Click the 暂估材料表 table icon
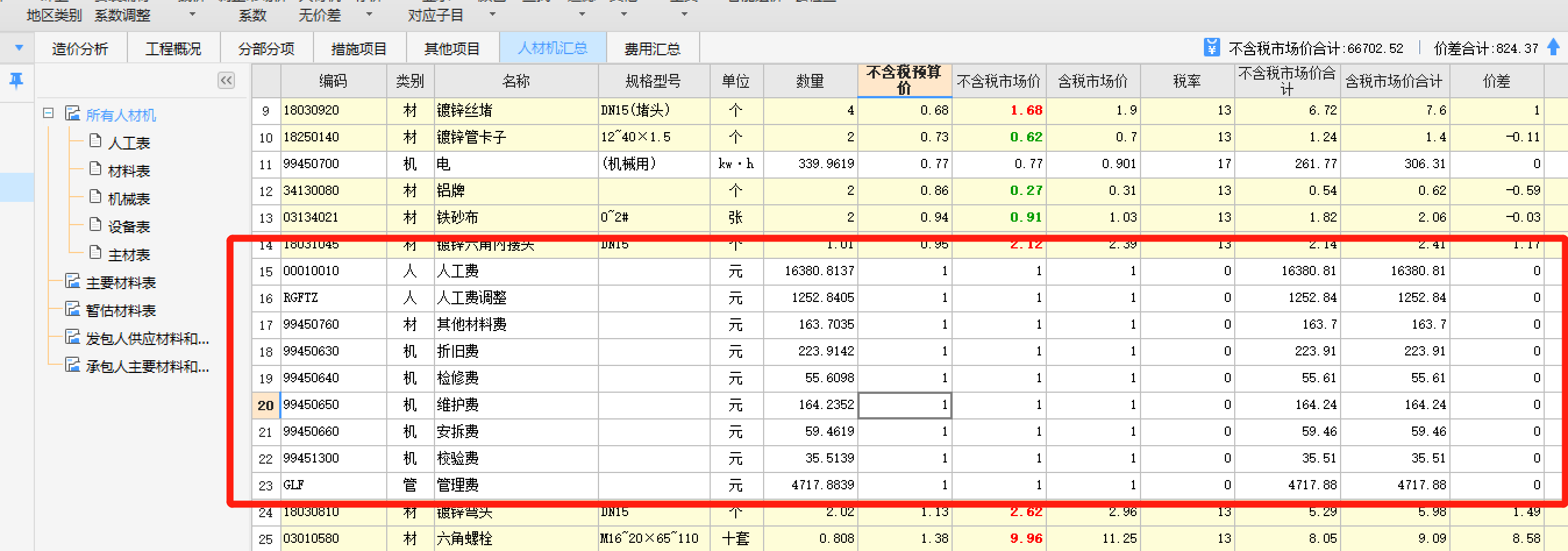 pos(73,310)
